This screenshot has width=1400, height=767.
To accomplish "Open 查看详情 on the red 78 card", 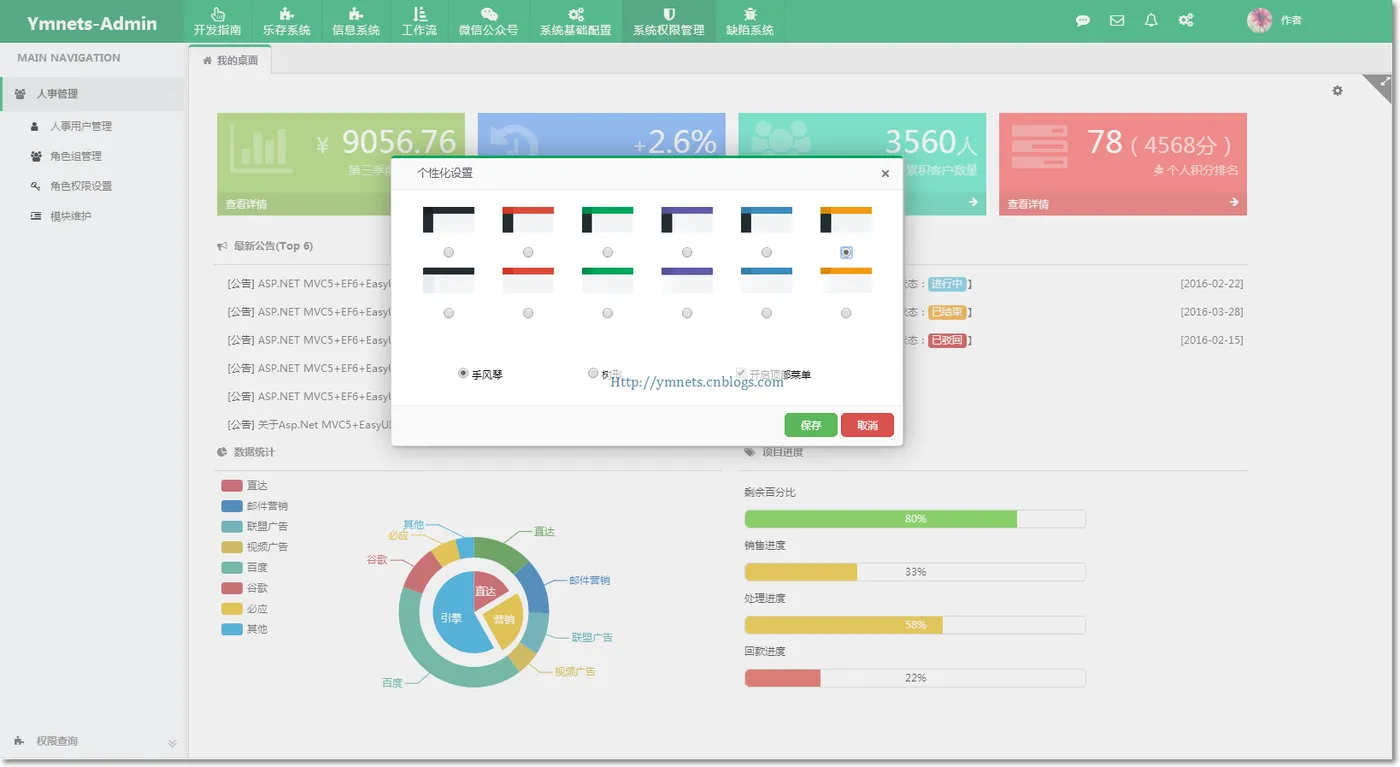I will tap(1028, 204).
